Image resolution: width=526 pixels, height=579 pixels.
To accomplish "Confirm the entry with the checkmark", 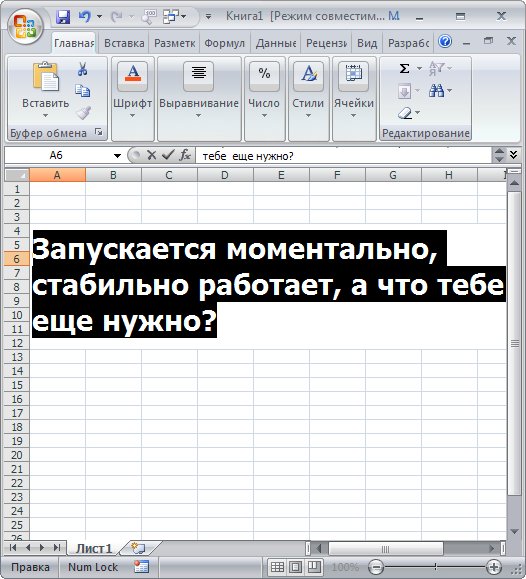I will [168, 155].
